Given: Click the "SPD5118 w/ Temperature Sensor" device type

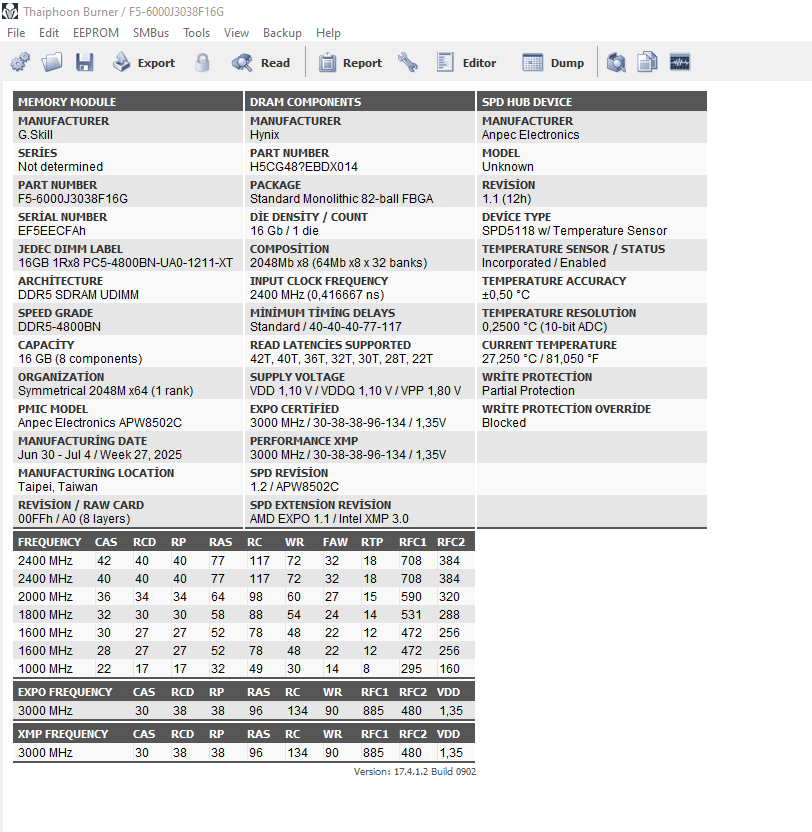Looking at the screenshot, I should pos(574,231).
